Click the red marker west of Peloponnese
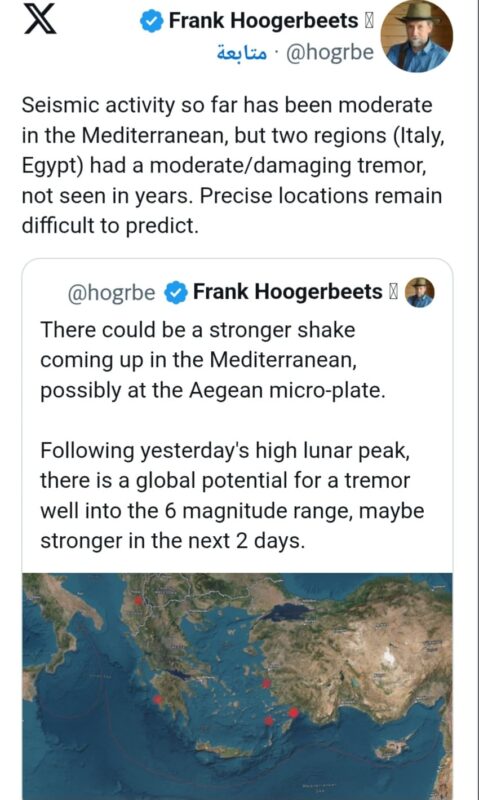The image size is (479, 800). [158, 699]
